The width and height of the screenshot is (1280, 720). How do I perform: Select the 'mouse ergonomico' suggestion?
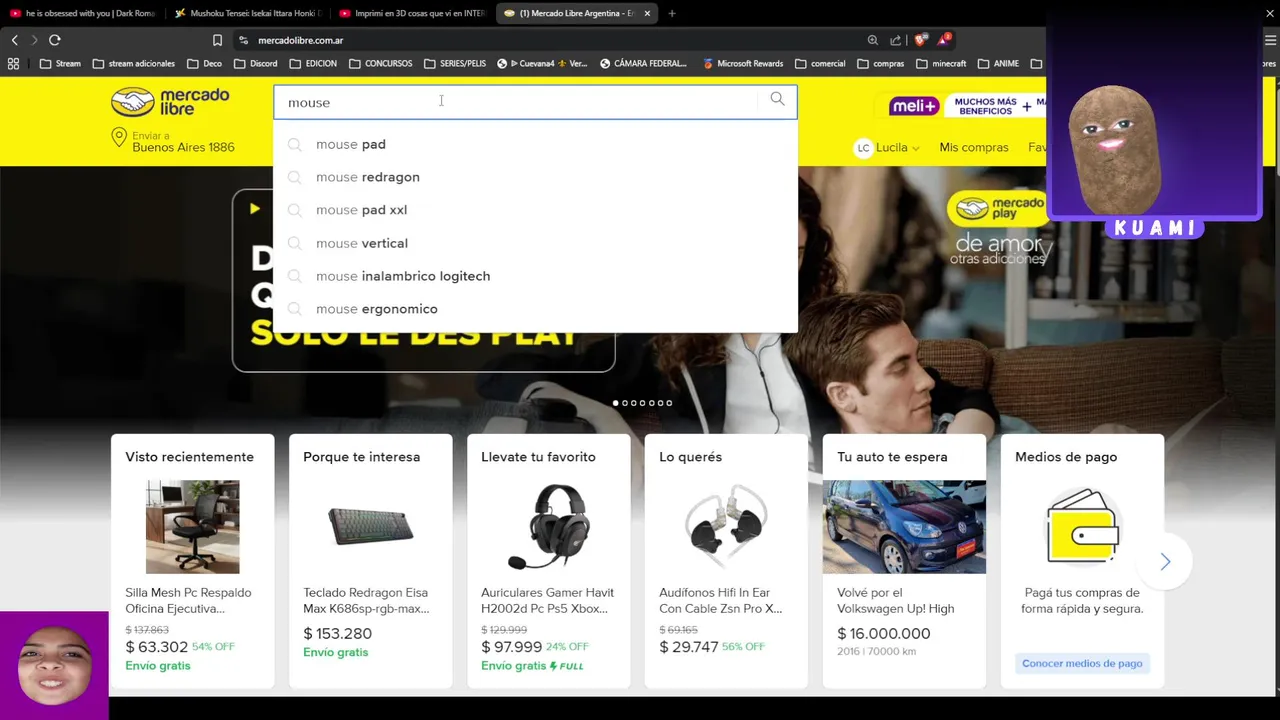(535, 309)
